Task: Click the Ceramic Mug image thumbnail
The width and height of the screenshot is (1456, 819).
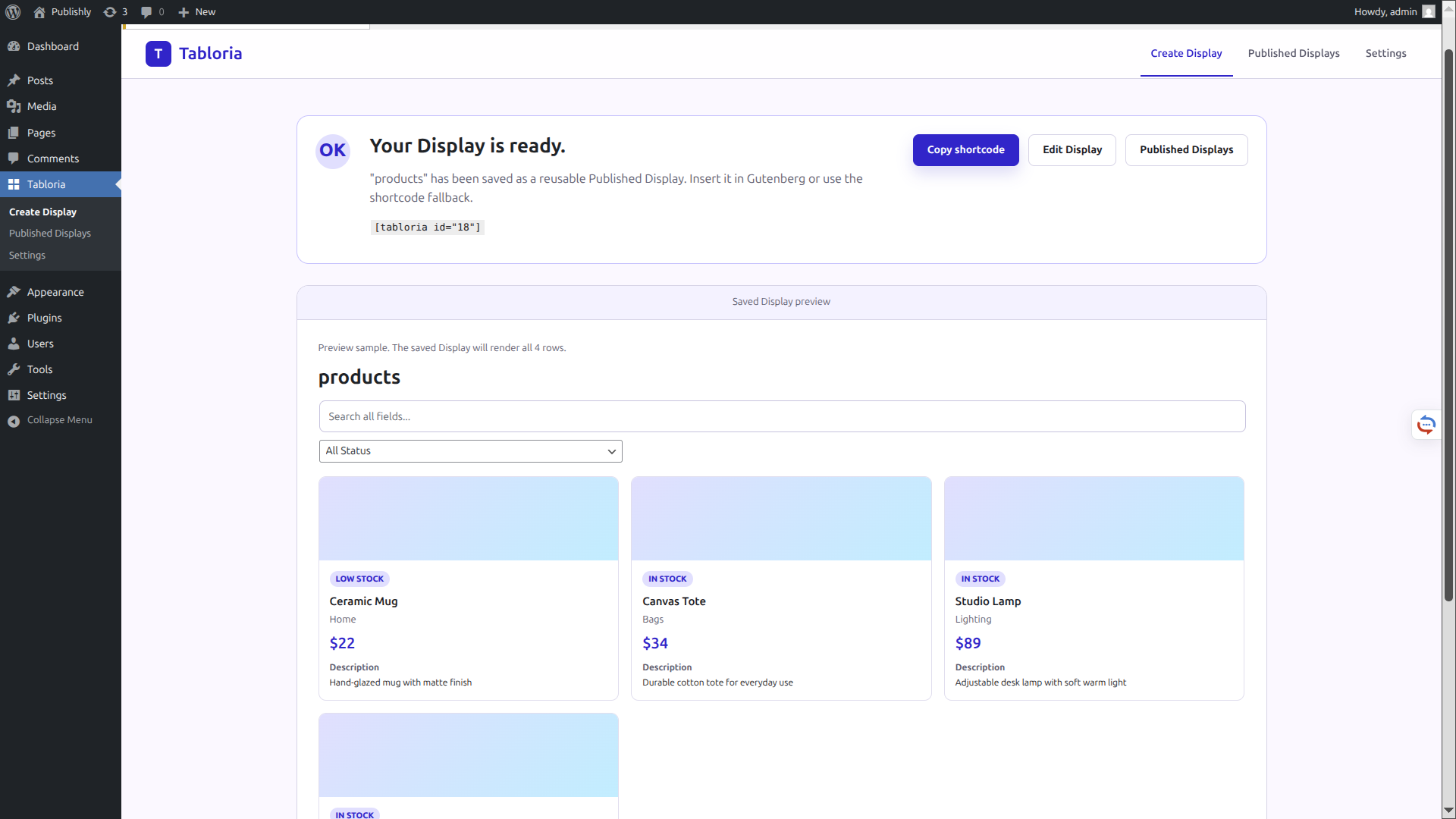Action: [469, 519]
